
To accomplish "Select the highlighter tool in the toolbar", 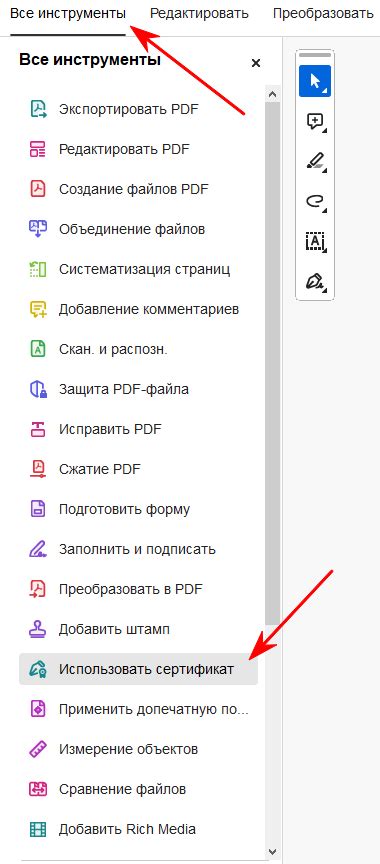I will coord(315,162).
